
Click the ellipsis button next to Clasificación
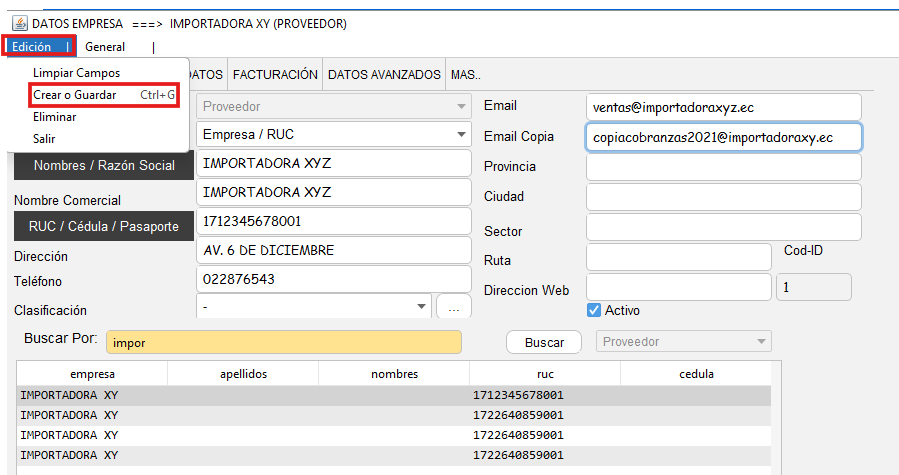click(x=453, y=308)
